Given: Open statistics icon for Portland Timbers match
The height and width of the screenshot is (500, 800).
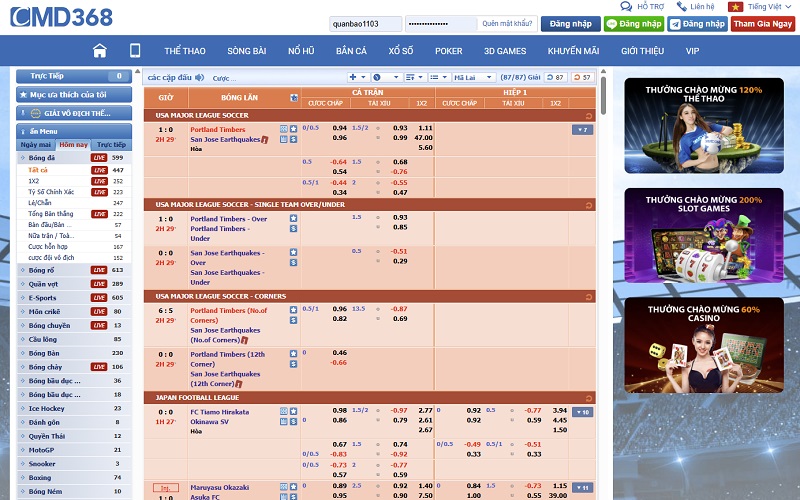Looking at the screenshot, I should [284, 129].
